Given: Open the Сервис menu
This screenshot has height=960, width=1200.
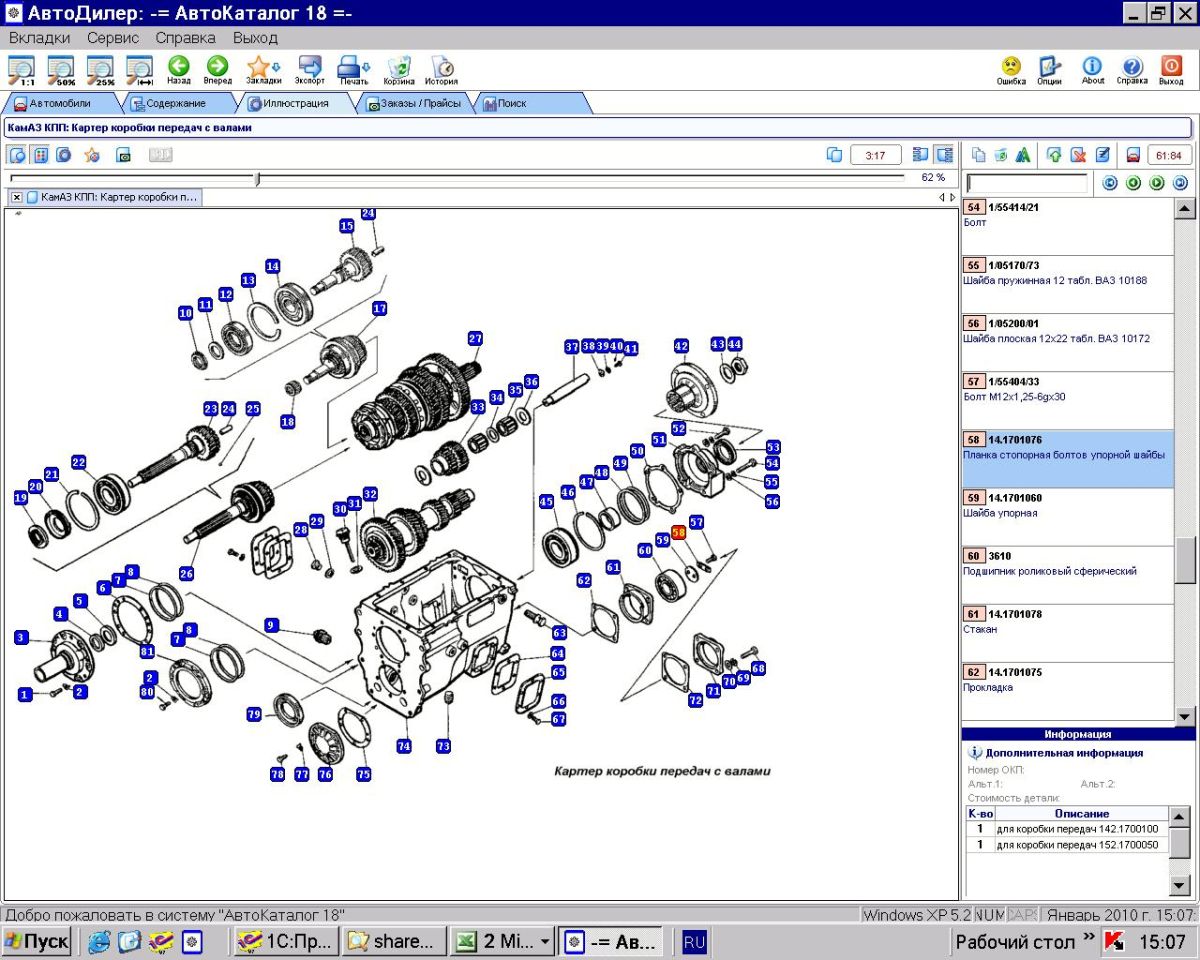Looking at the screenshot, I should click(113, 38).
